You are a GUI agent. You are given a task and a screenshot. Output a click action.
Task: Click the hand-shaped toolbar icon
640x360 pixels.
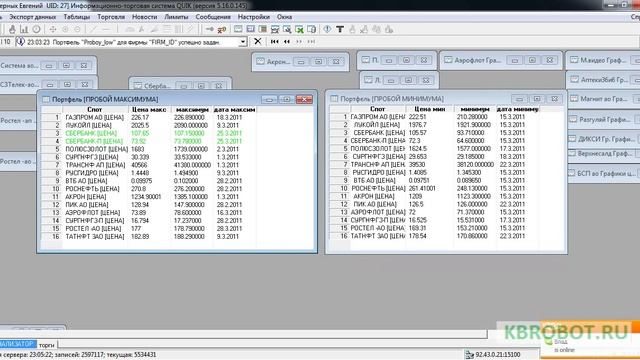pyautogui.click(x=12, y=29)
